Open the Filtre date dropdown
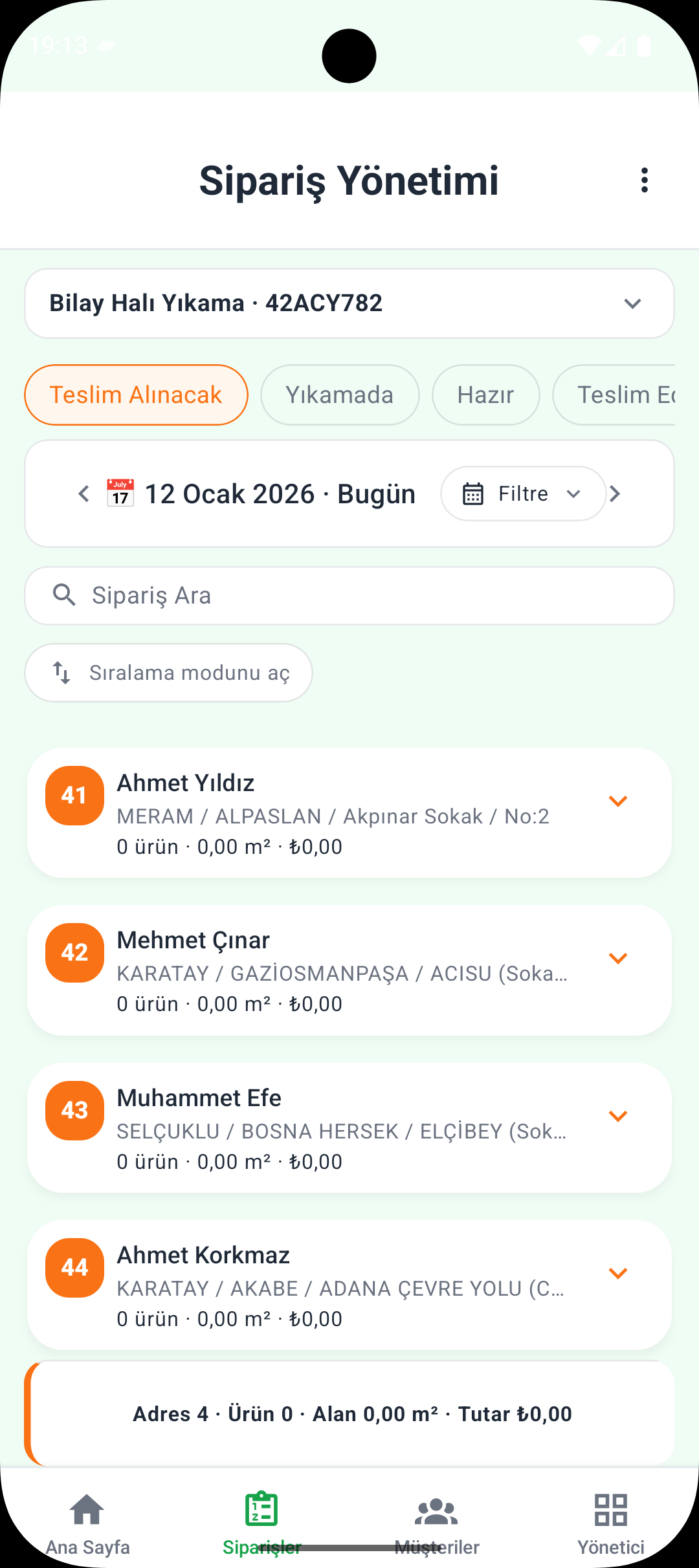 coord(523,494)
